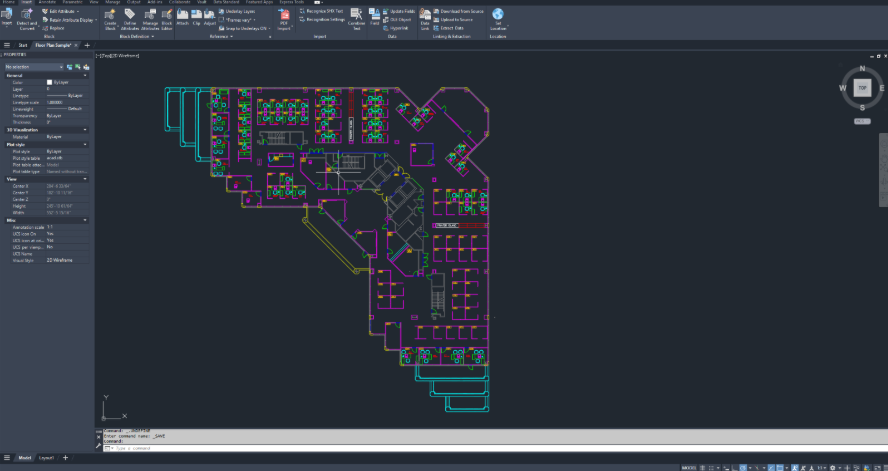Click the Create Block icon
The height and width of the screenshot is (471, 888).
[x=110, y=15]
